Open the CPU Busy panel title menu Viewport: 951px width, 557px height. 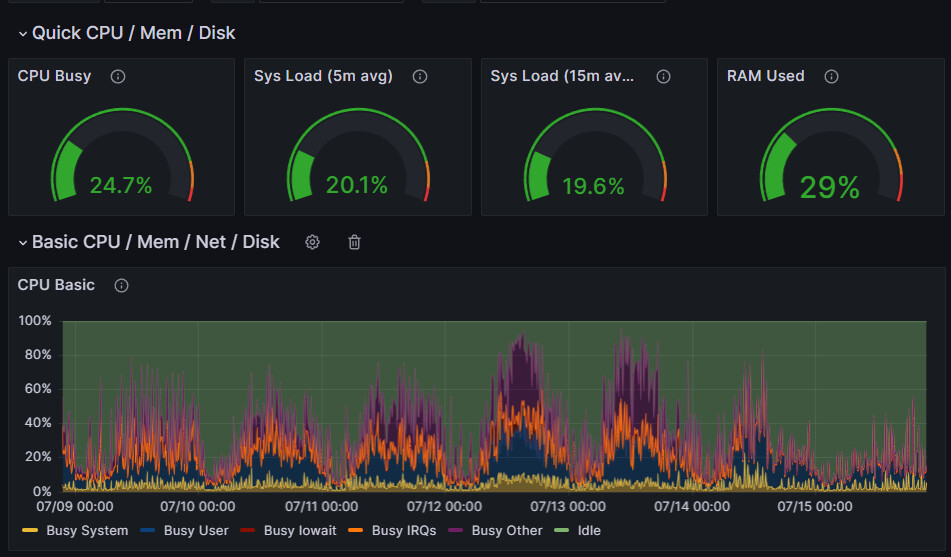(54, 76)
